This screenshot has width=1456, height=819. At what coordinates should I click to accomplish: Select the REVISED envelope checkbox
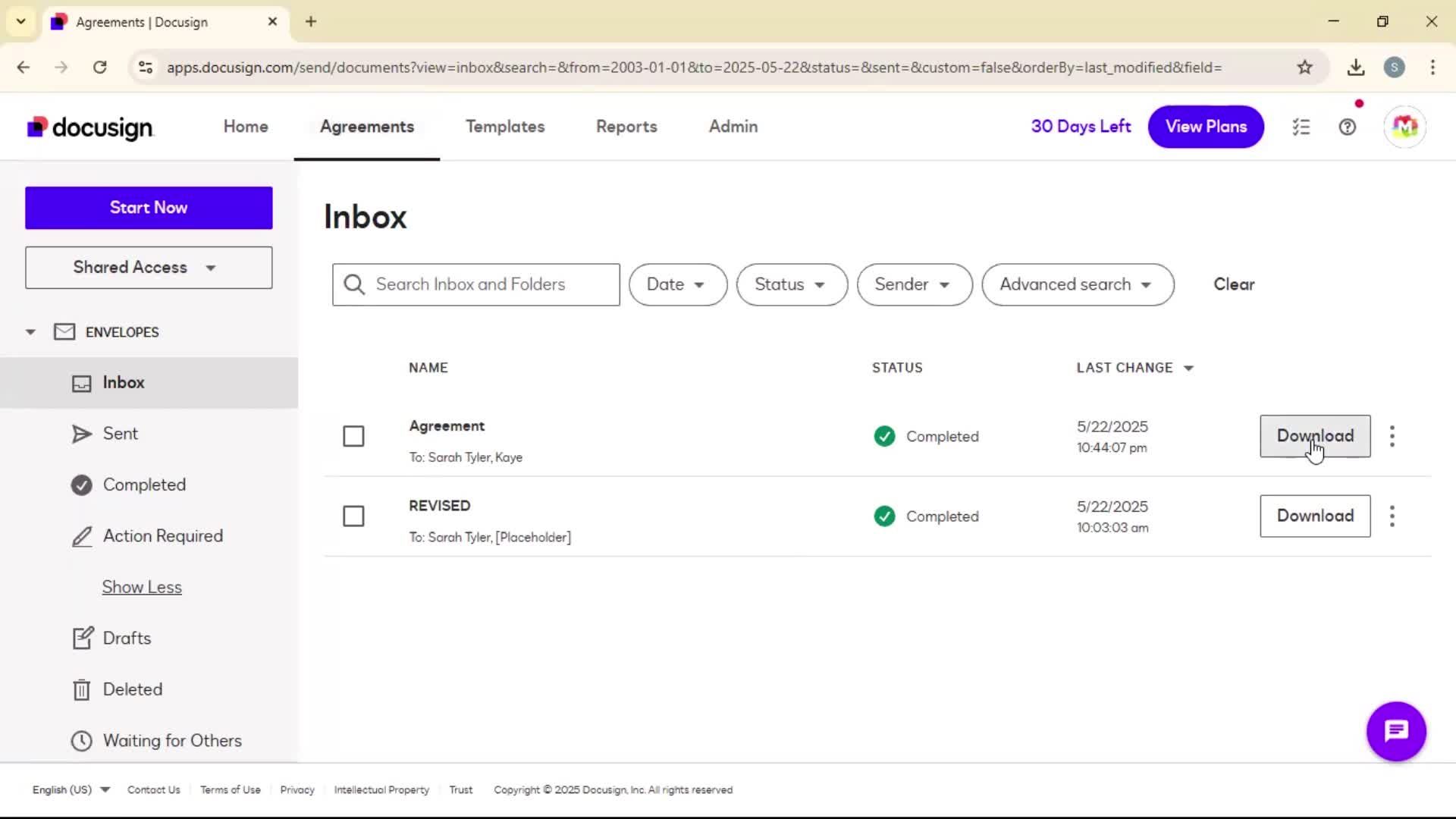click(353, 516)
